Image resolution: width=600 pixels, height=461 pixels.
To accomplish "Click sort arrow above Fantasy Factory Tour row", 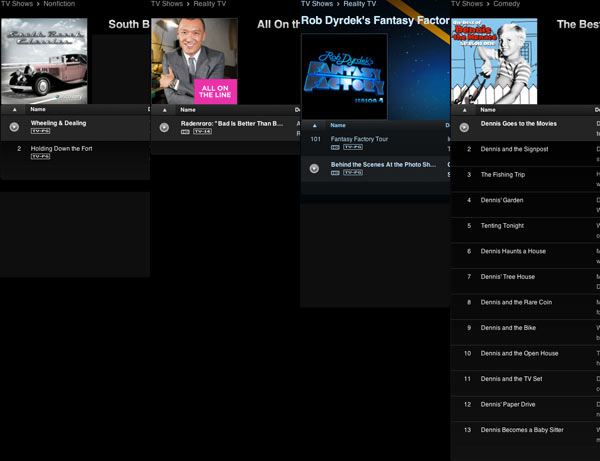I will pyautogui.click(x=314, y=126).
